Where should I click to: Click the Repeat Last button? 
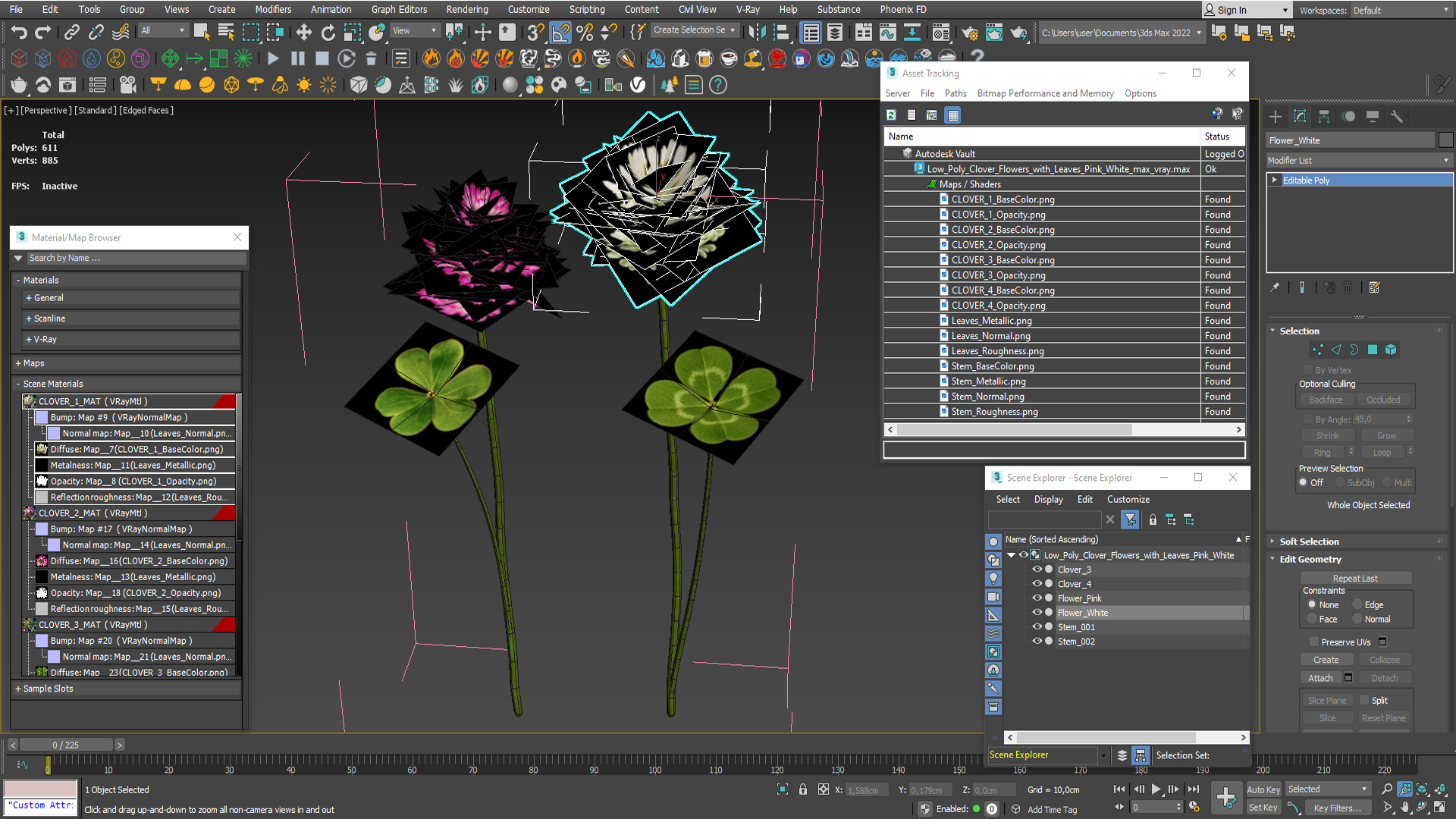(1355, 578)
